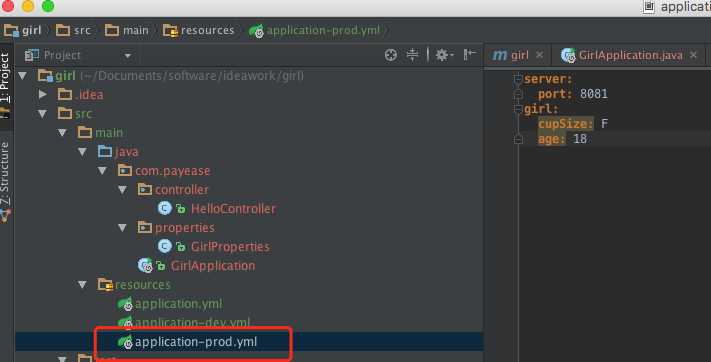Open the Project panel gear settings
The image size is (711, 362).
[444, 55]
